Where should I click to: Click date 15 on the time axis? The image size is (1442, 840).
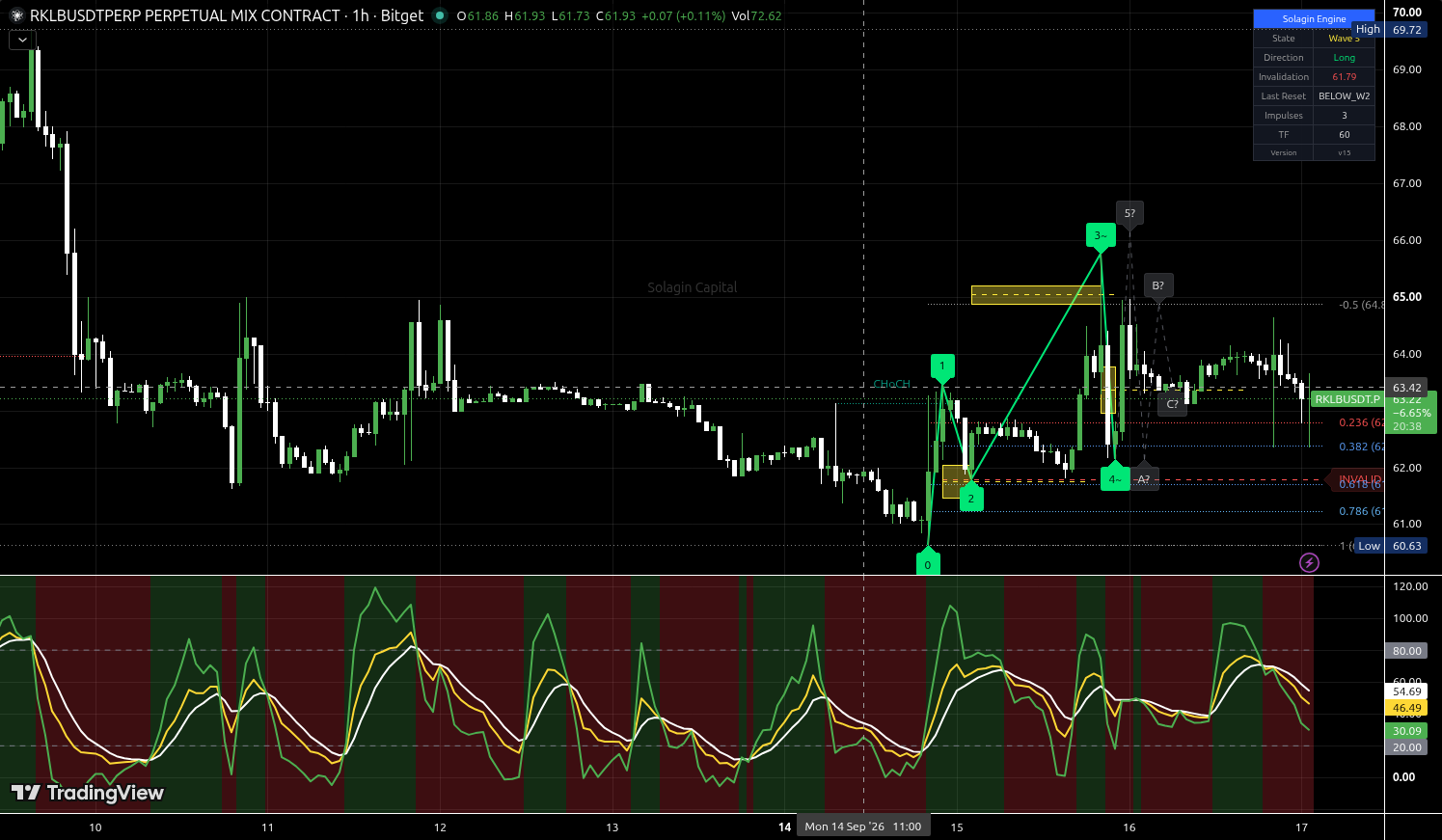click(x=957, y=826)
